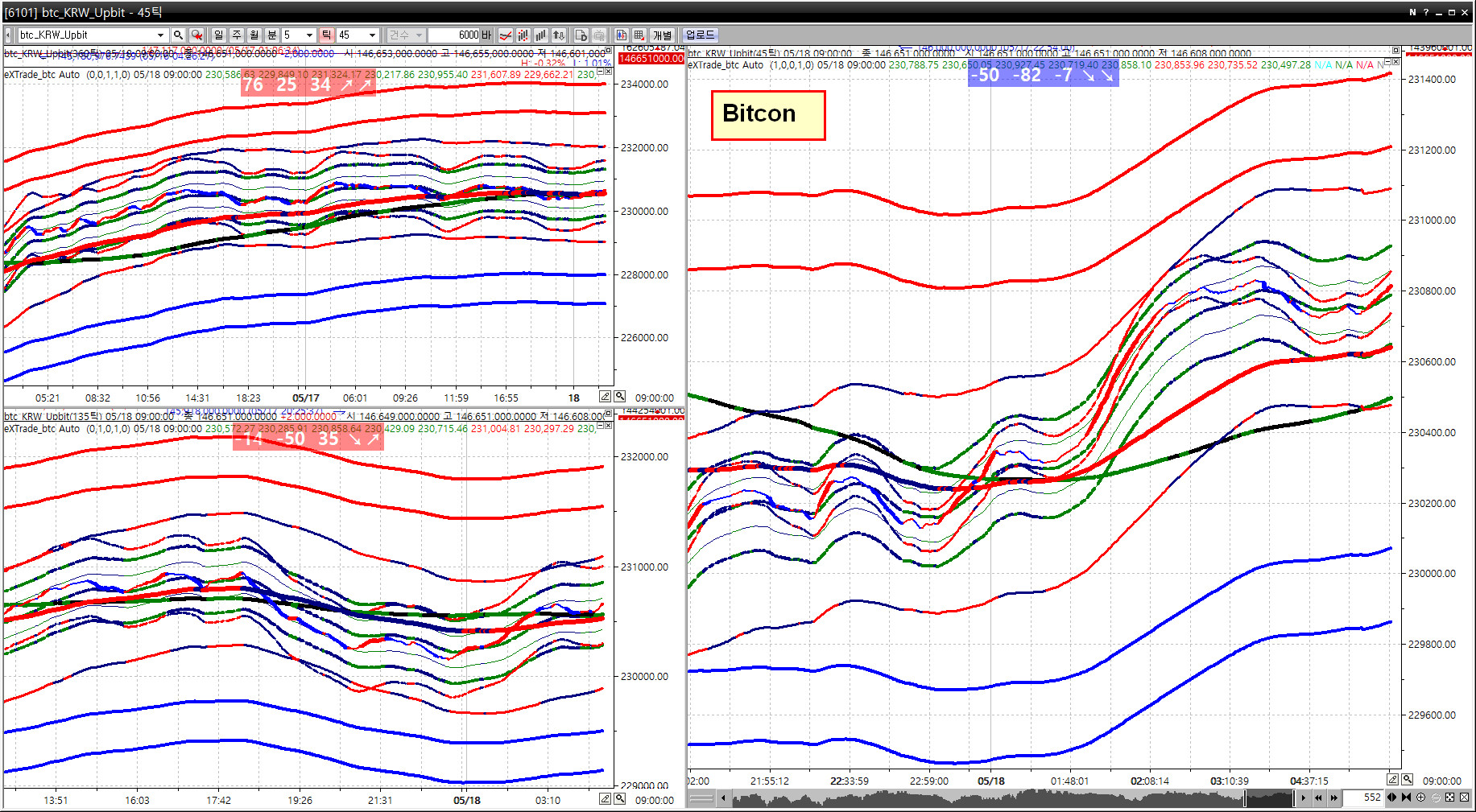The width and height of the screenshot is (1476, 812).
Task: Click the symbol search magnifier icon
Action: point(178,35)
